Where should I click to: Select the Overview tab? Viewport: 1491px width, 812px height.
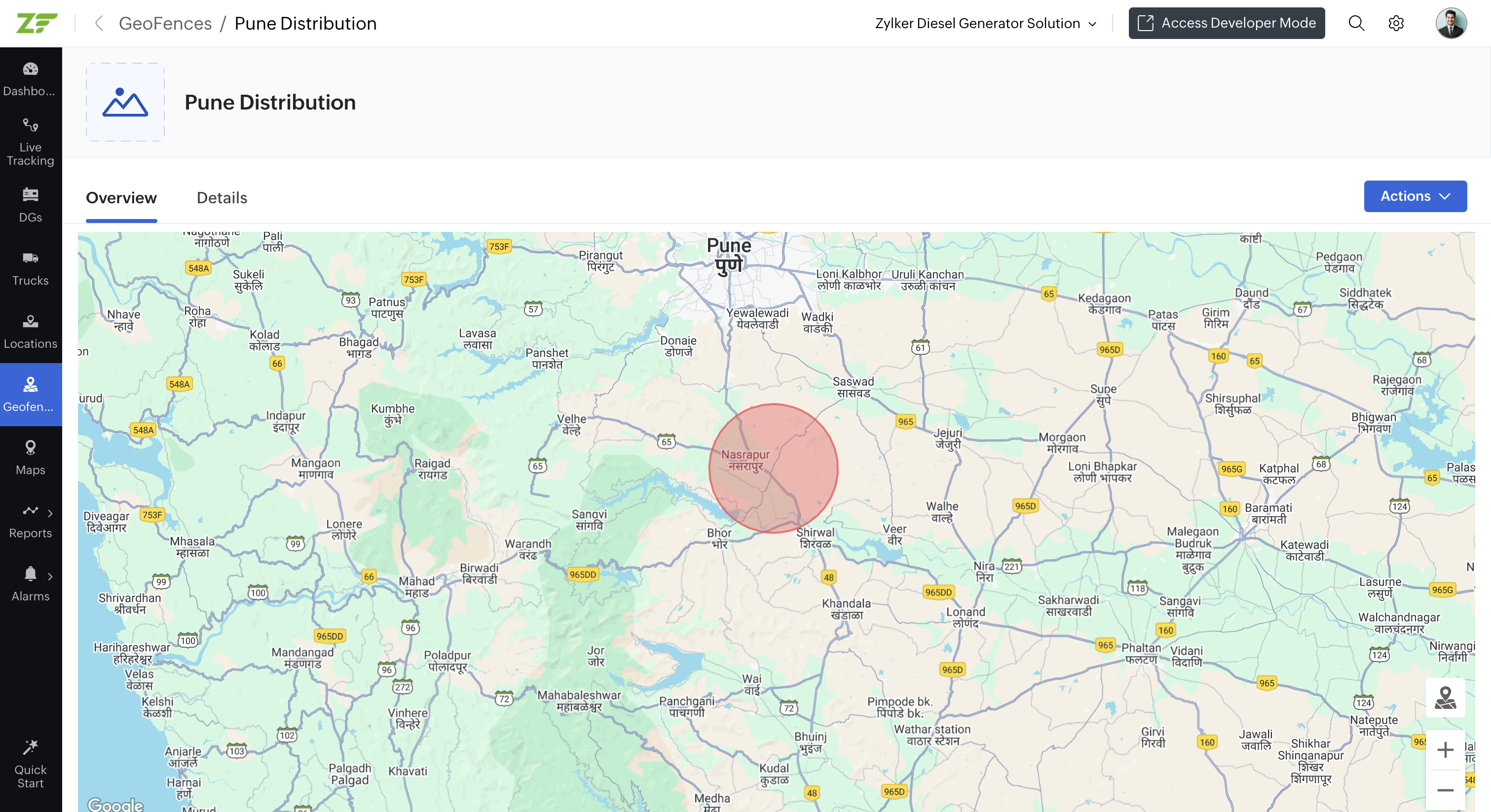(121, 198)
